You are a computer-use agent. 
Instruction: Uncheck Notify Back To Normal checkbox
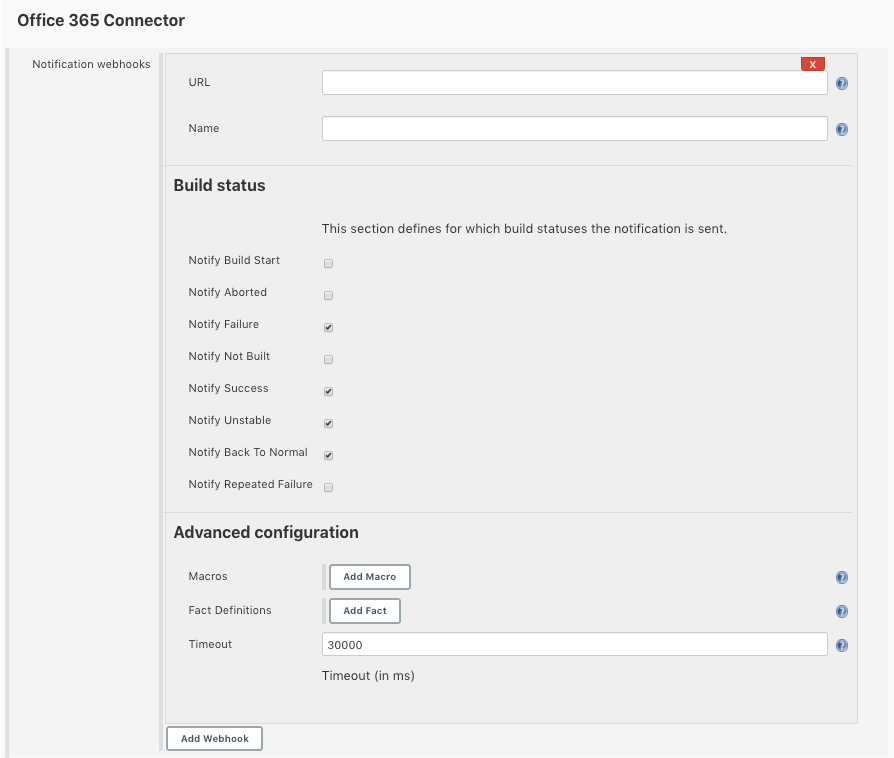(328, 455)
